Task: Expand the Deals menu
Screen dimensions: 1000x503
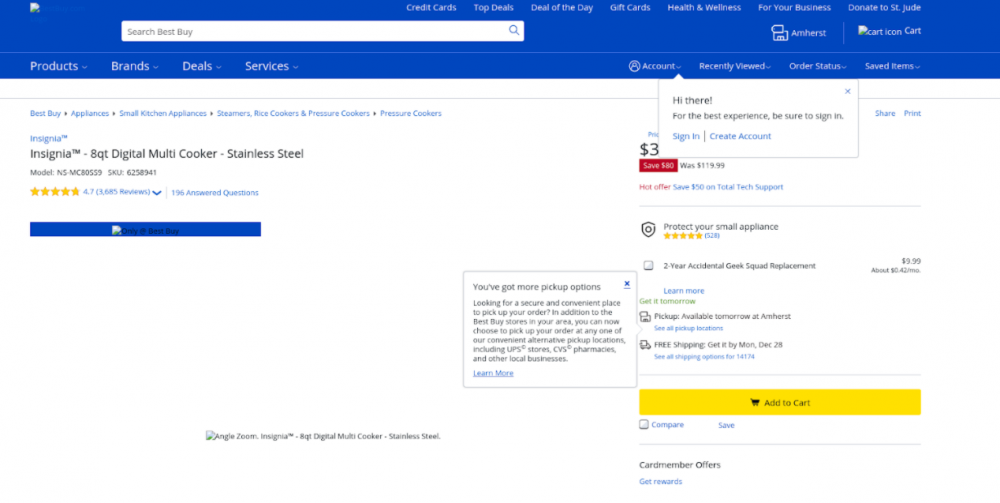Action: 202,66
